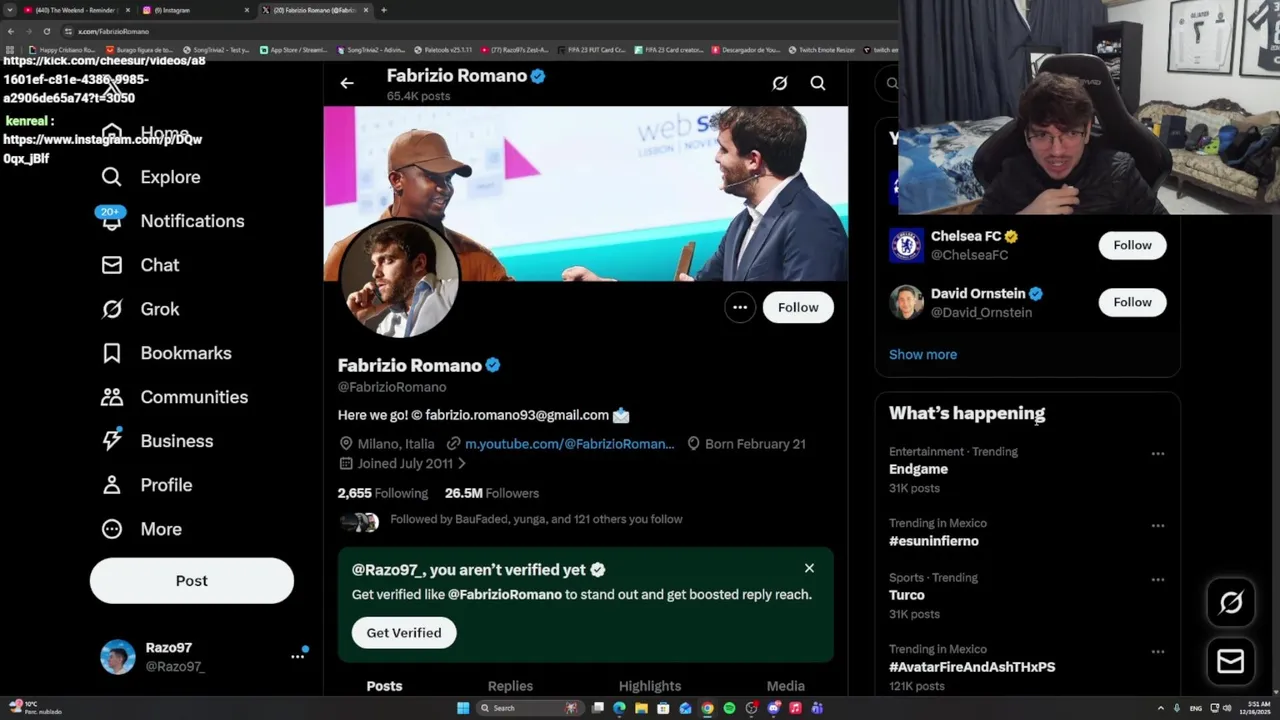Viewport: 1280px width, 720px height.
Task: Follow Chelsea FC
Action: point(1132,245)
